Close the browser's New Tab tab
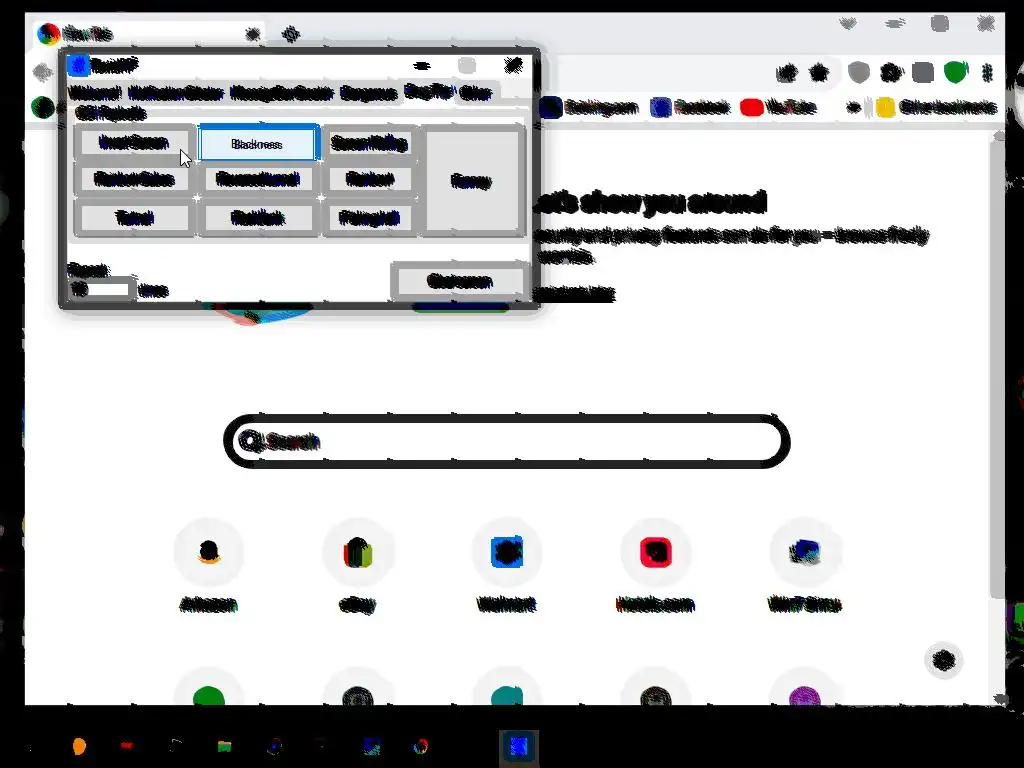 pyautogui.click(x=252, y=33)
